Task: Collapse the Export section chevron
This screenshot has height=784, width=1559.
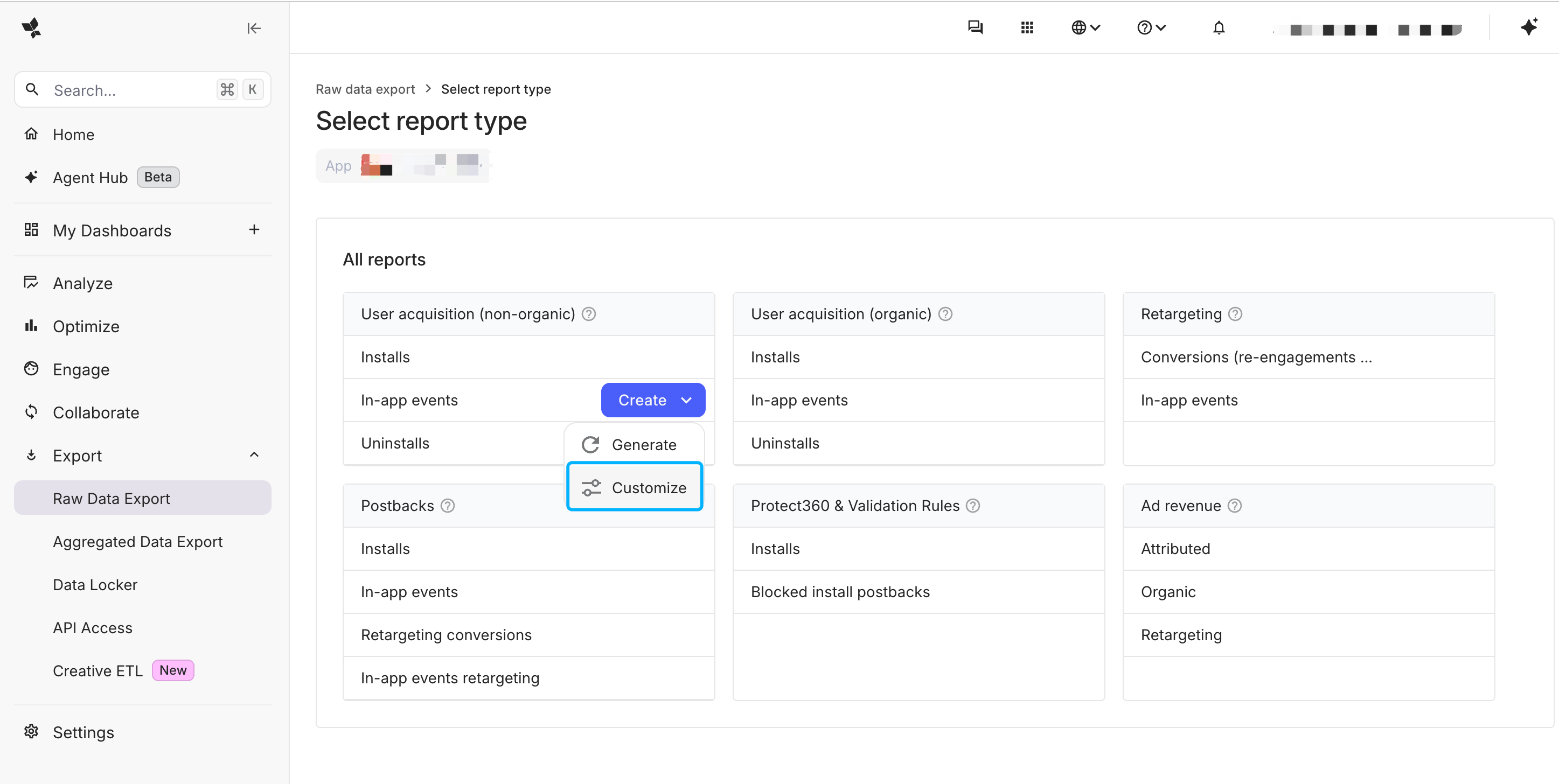Action: (254, 455)
